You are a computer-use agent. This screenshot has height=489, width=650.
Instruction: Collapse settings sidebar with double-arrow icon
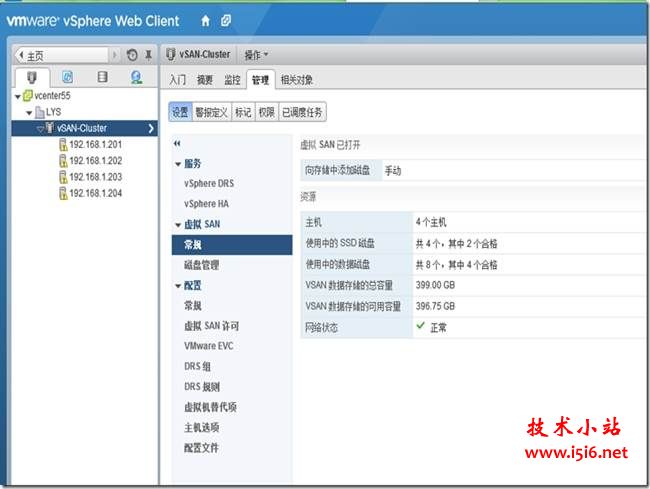pos(177,143)
